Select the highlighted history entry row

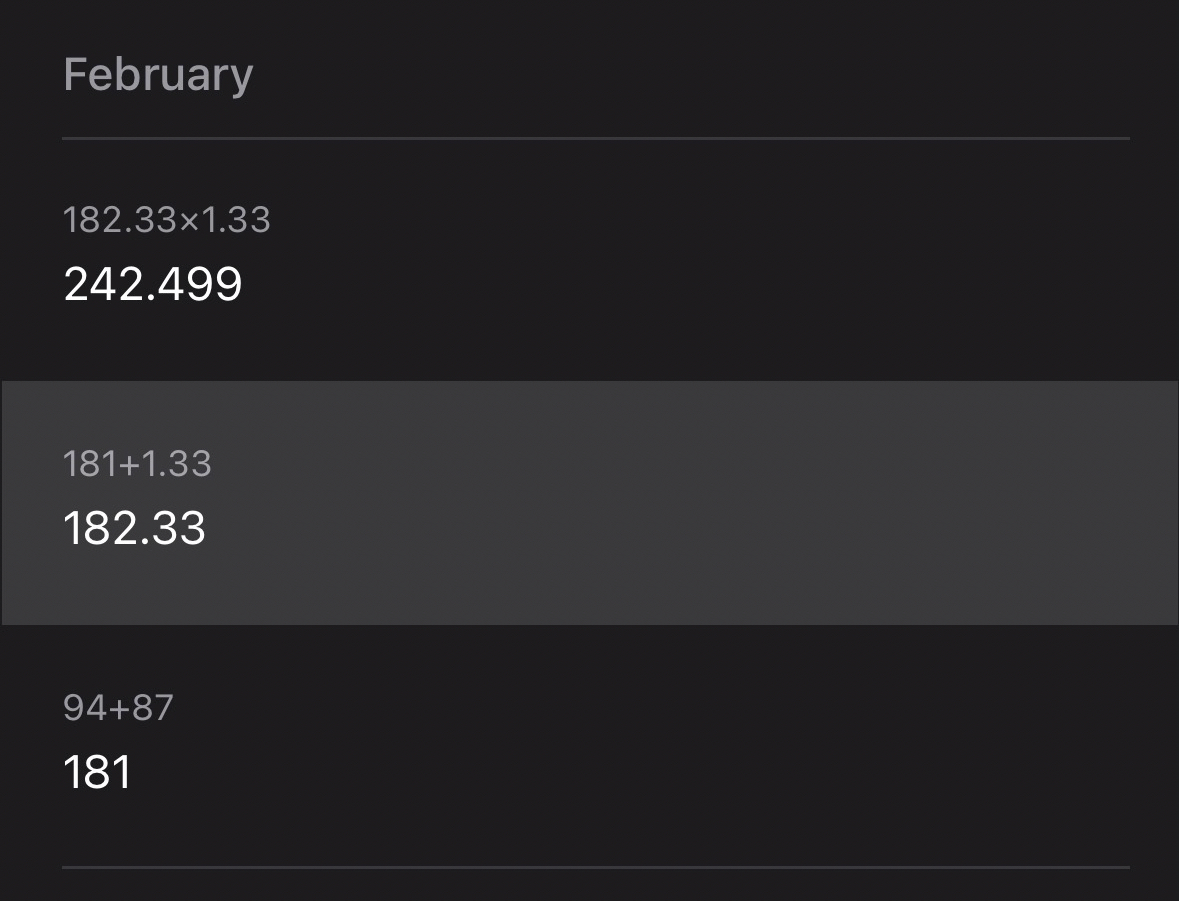click(x=589, y=503)
